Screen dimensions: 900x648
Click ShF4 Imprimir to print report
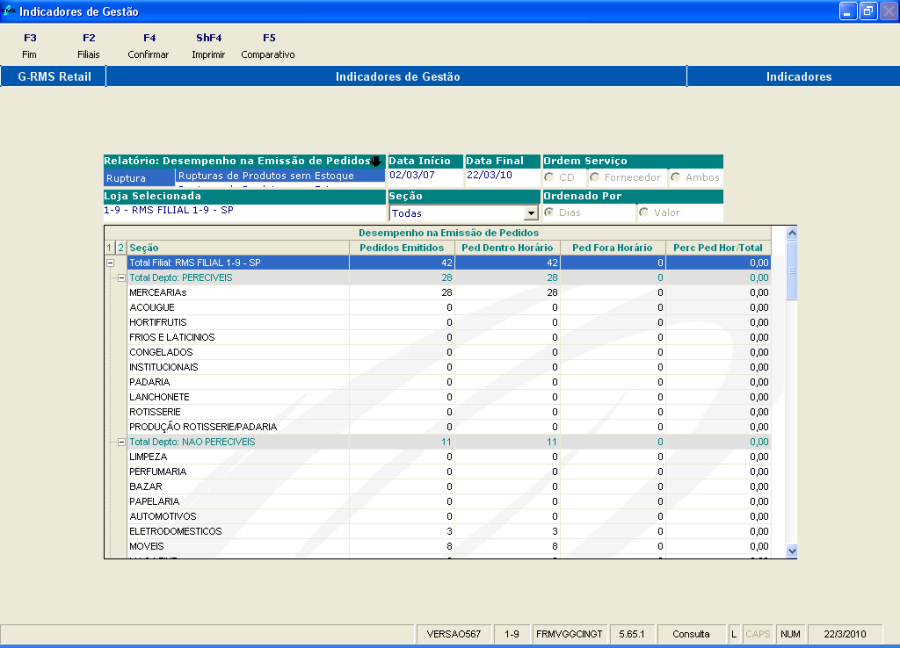click(x=208, y=46)
